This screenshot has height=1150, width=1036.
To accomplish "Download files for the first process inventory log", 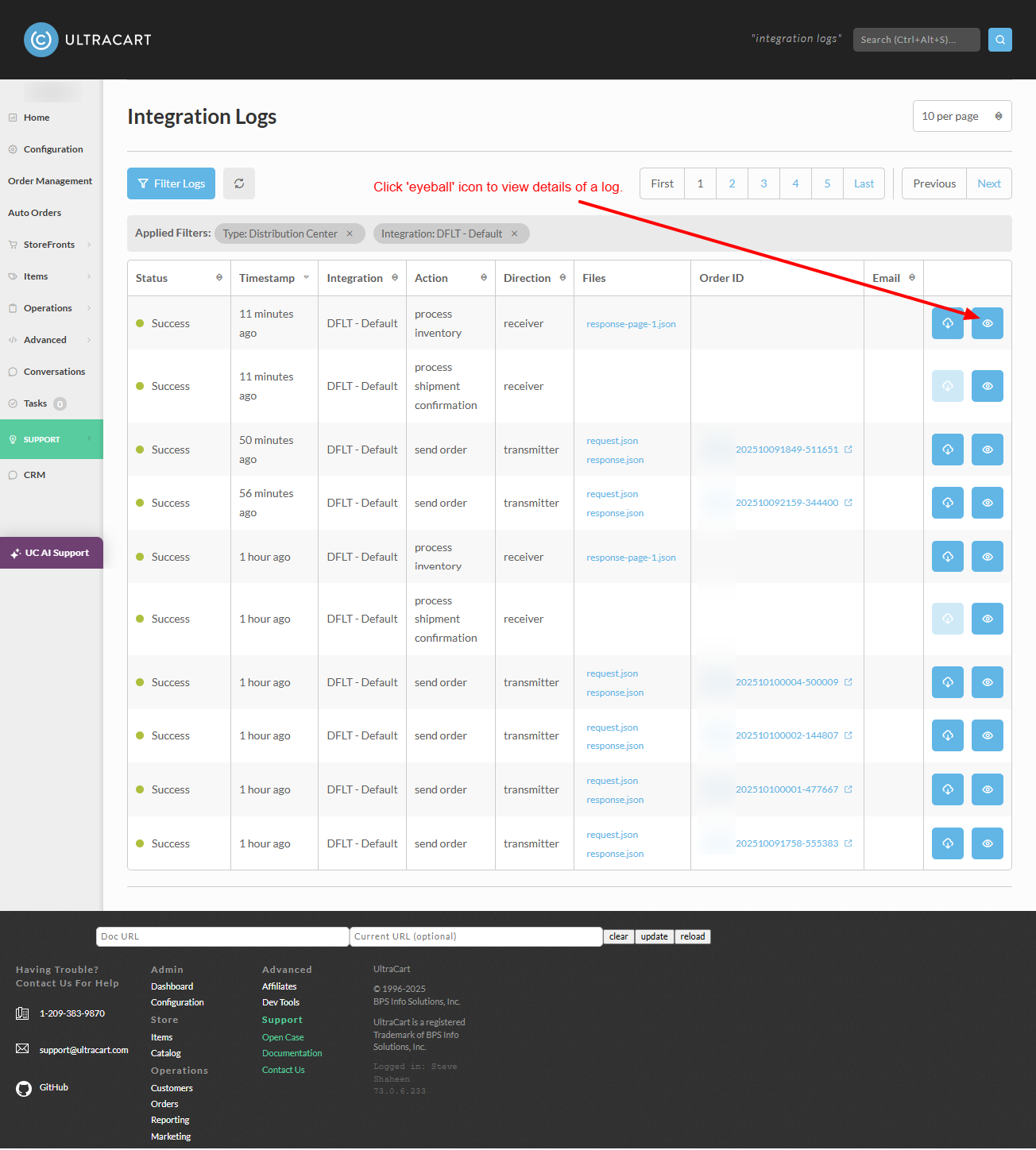I will pyautogui.click(x=948, y=323).
